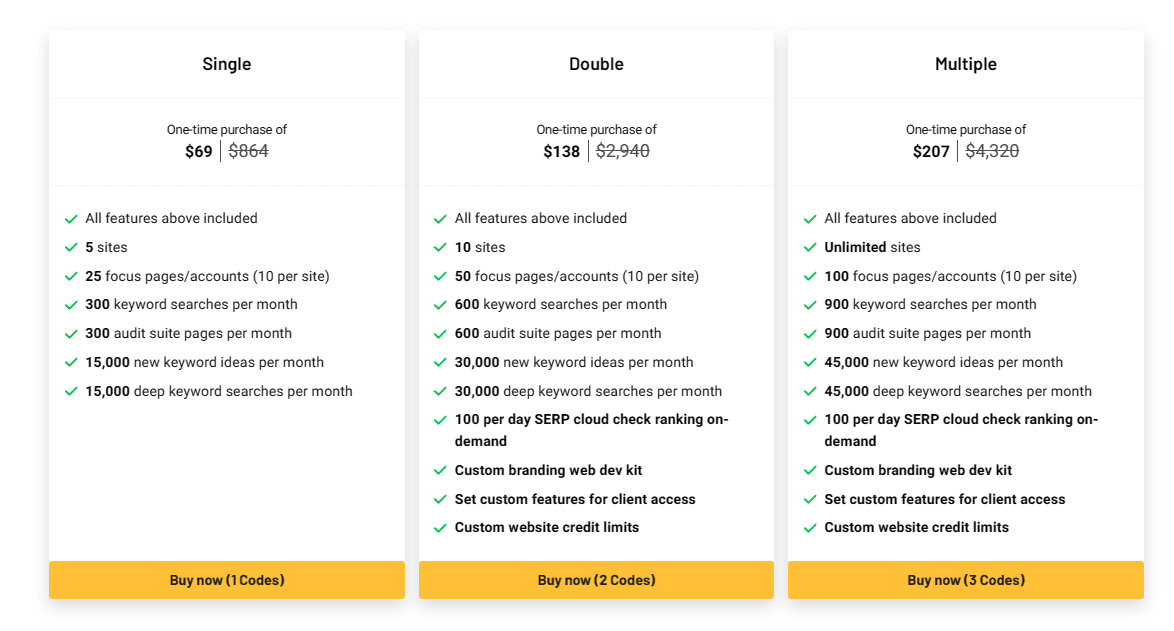Click the Buy now (2 Codes) button
This screenshot has width=1174, height=631.
(x=596, y=580)
